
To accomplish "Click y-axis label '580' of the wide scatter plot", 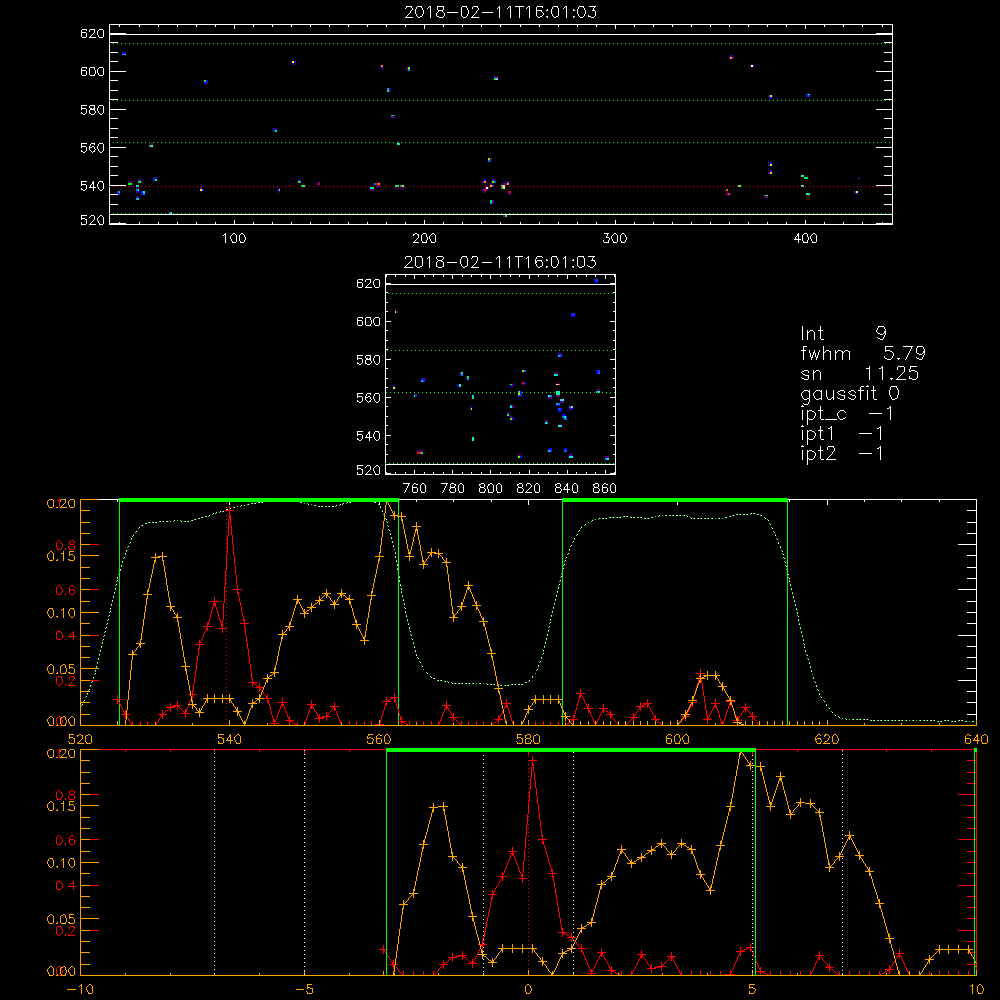I will [x=92, y=110].
